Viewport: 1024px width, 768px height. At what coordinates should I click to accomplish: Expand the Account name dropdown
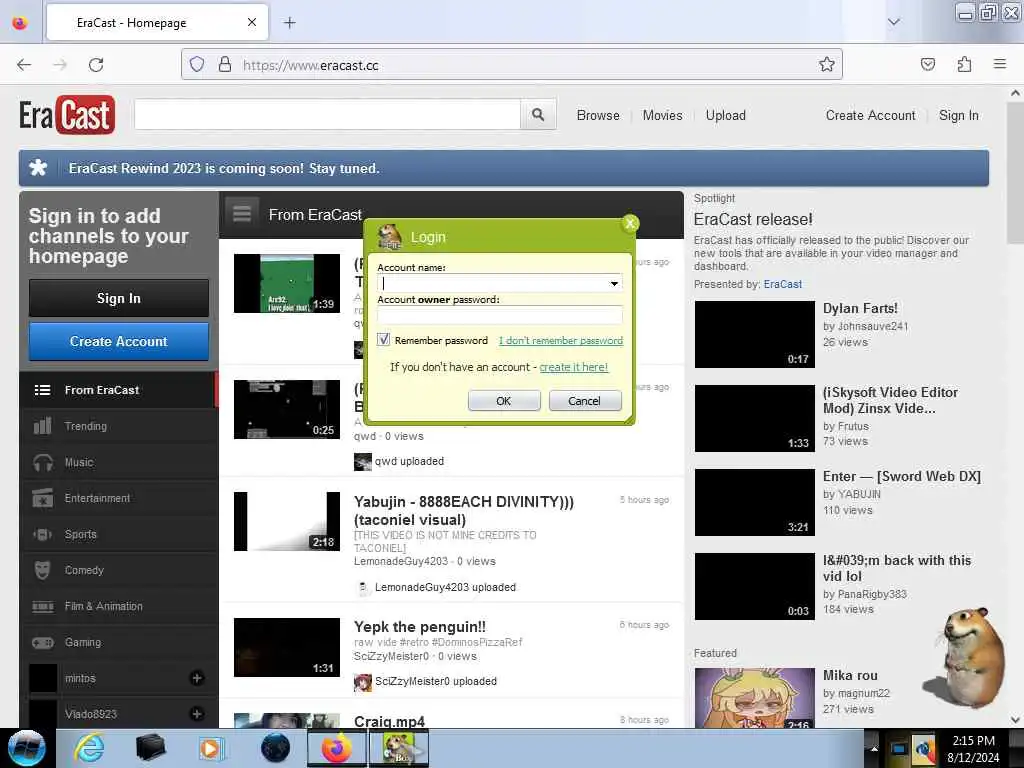614,283
